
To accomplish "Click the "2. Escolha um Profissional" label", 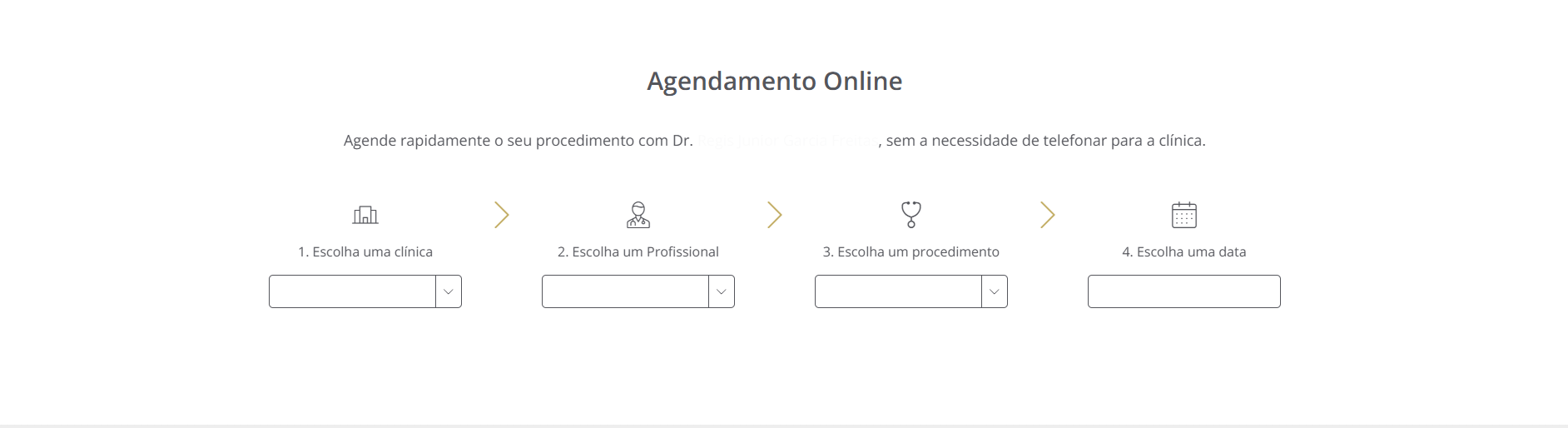I will point(638,251).
